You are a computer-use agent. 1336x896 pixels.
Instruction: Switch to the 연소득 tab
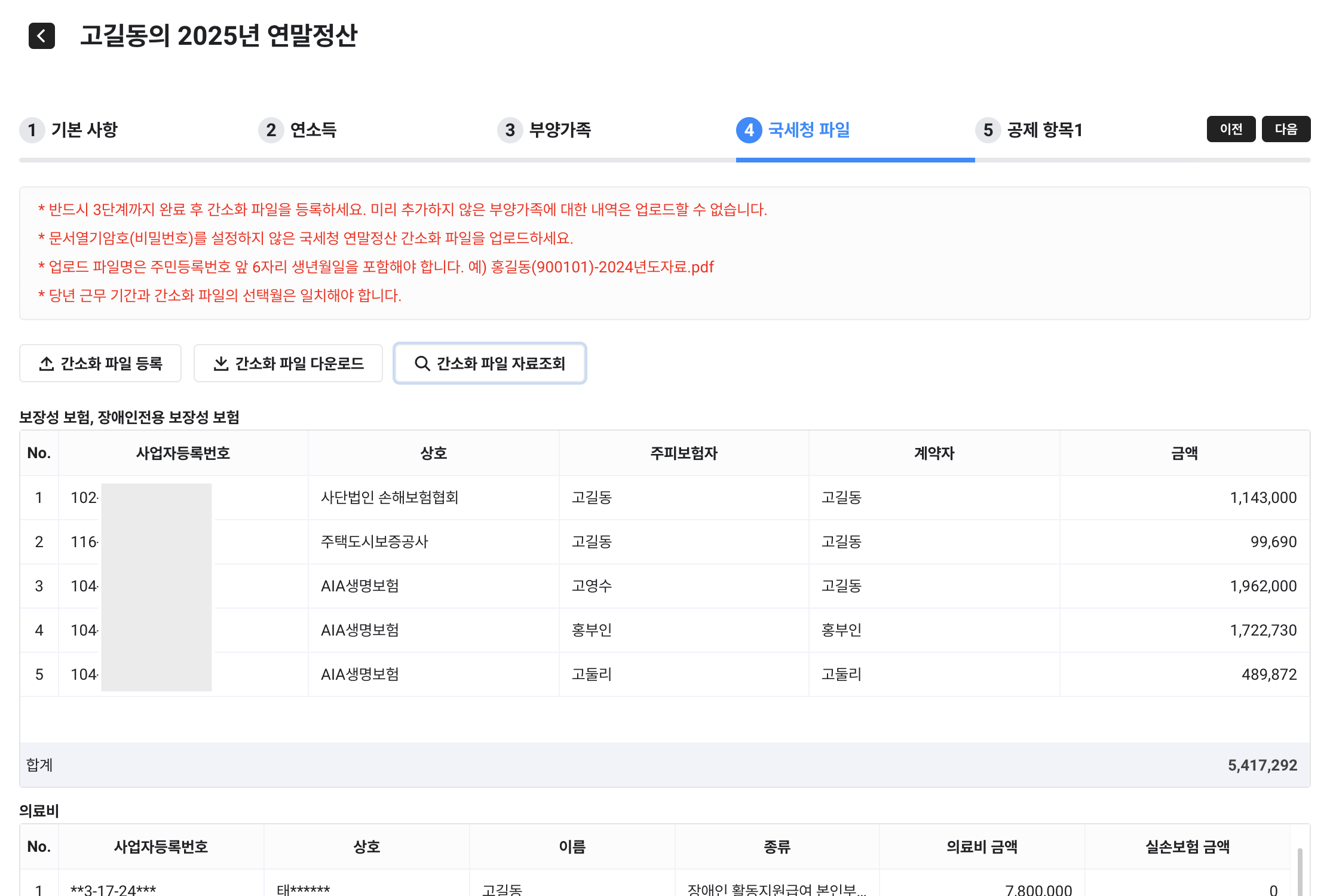(x=313, y=130)
